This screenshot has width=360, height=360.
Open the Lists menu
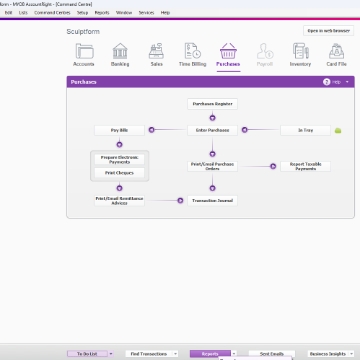pyautogui.click(x=23, y=13)
